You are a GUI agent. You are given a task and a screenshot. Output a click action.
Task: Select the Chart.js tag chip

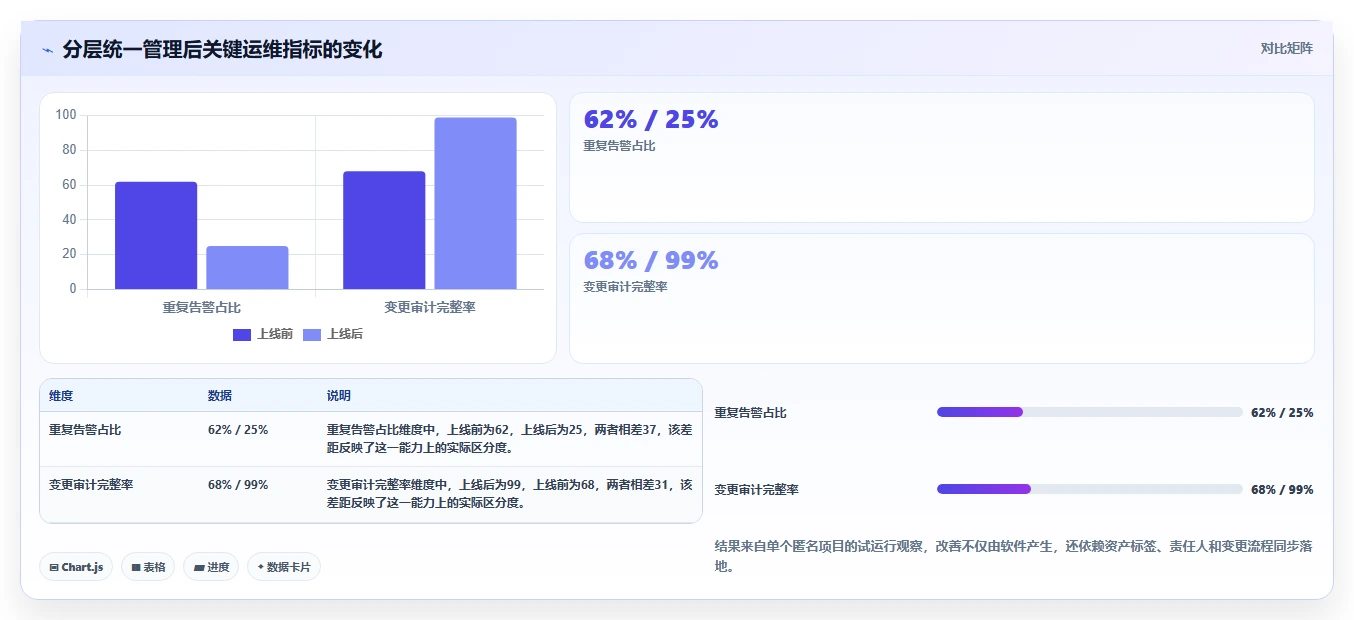(76, 567)
